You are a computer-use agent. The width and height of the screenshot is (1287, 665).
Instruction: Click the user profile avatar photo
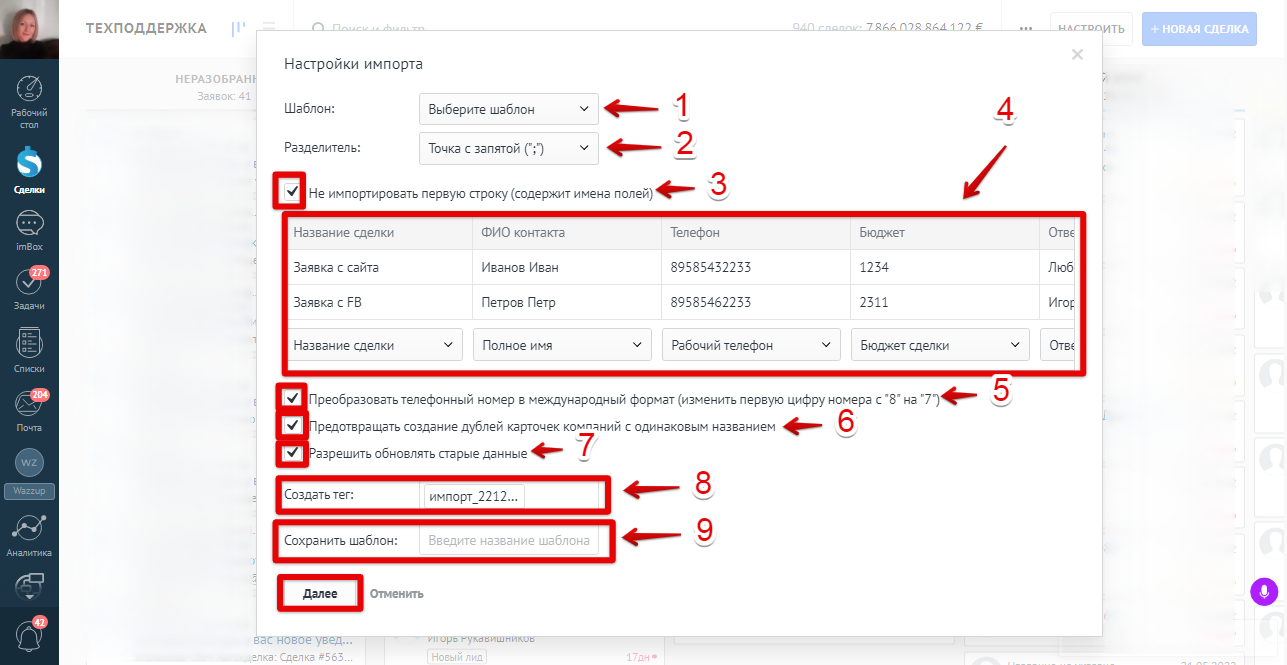coord(29,29)
